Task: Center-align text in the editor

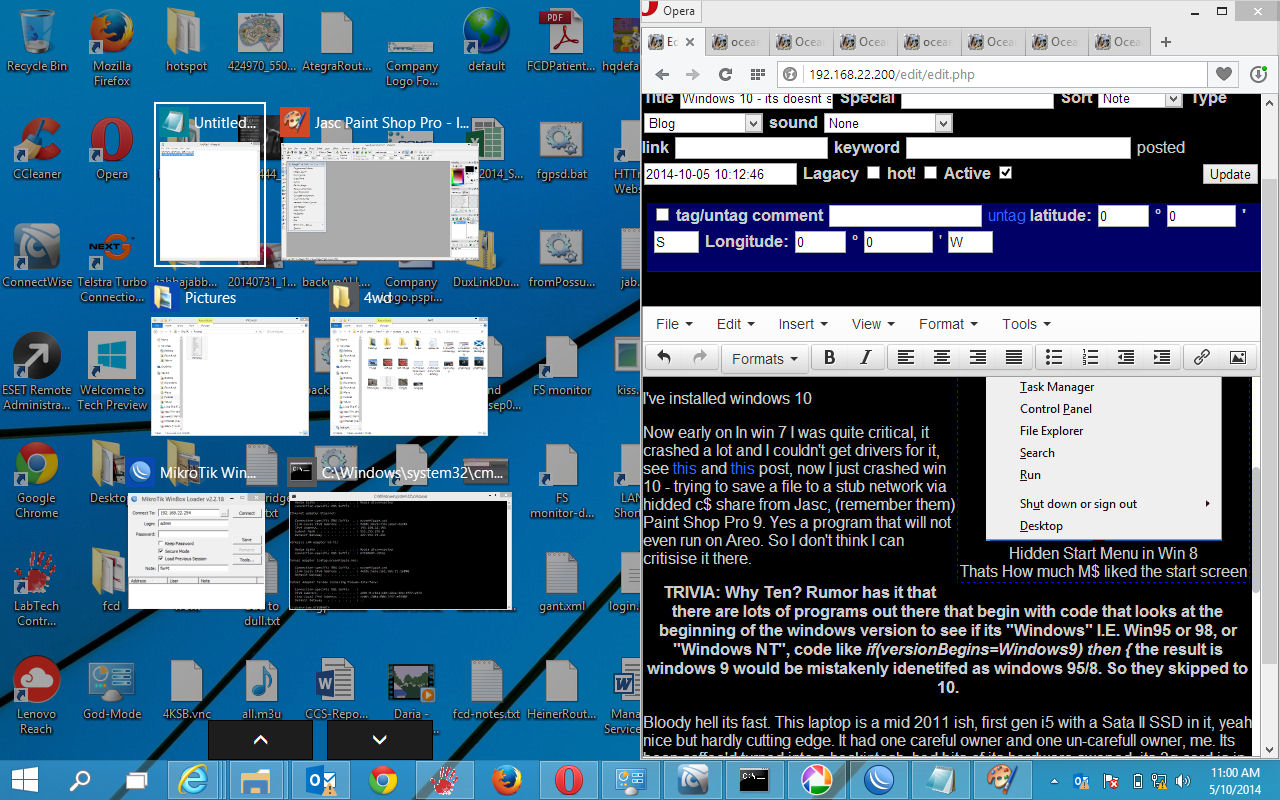Action: pyautogui.click(x=941, y=358)
